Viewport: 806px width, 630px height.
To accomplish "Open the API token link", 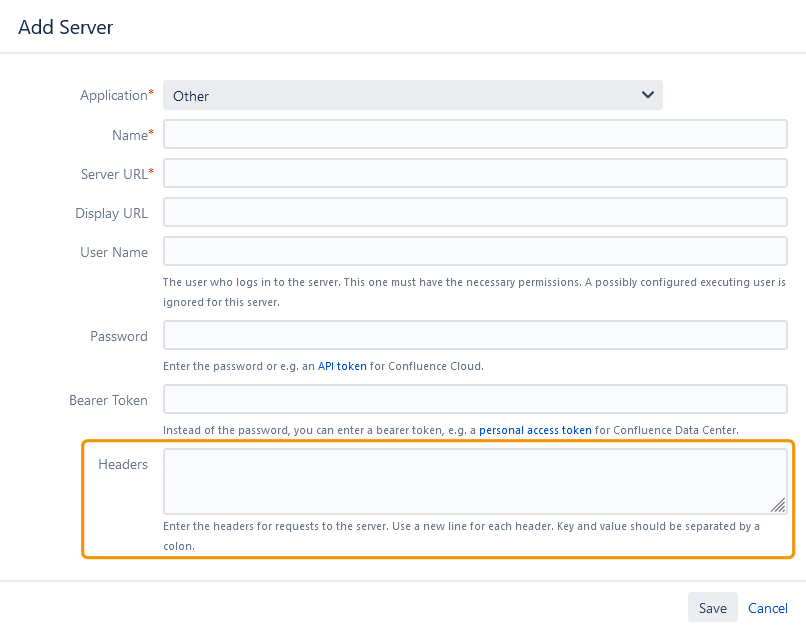I will coord(342,366).
